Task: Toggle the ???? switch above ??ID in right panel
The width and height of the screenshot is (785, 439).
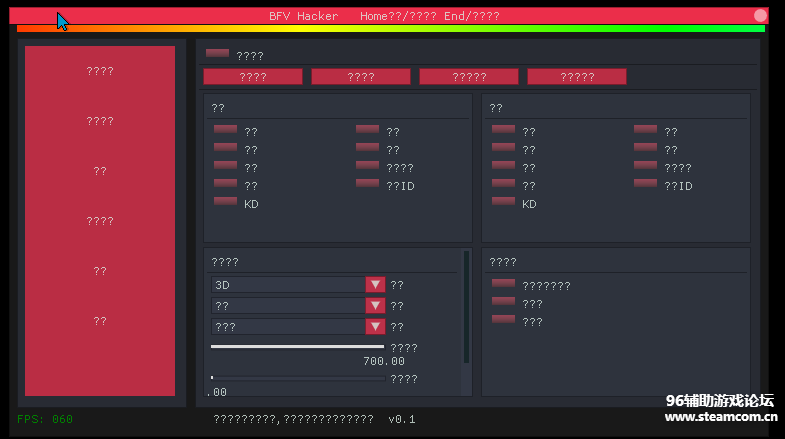Action: 645,166
